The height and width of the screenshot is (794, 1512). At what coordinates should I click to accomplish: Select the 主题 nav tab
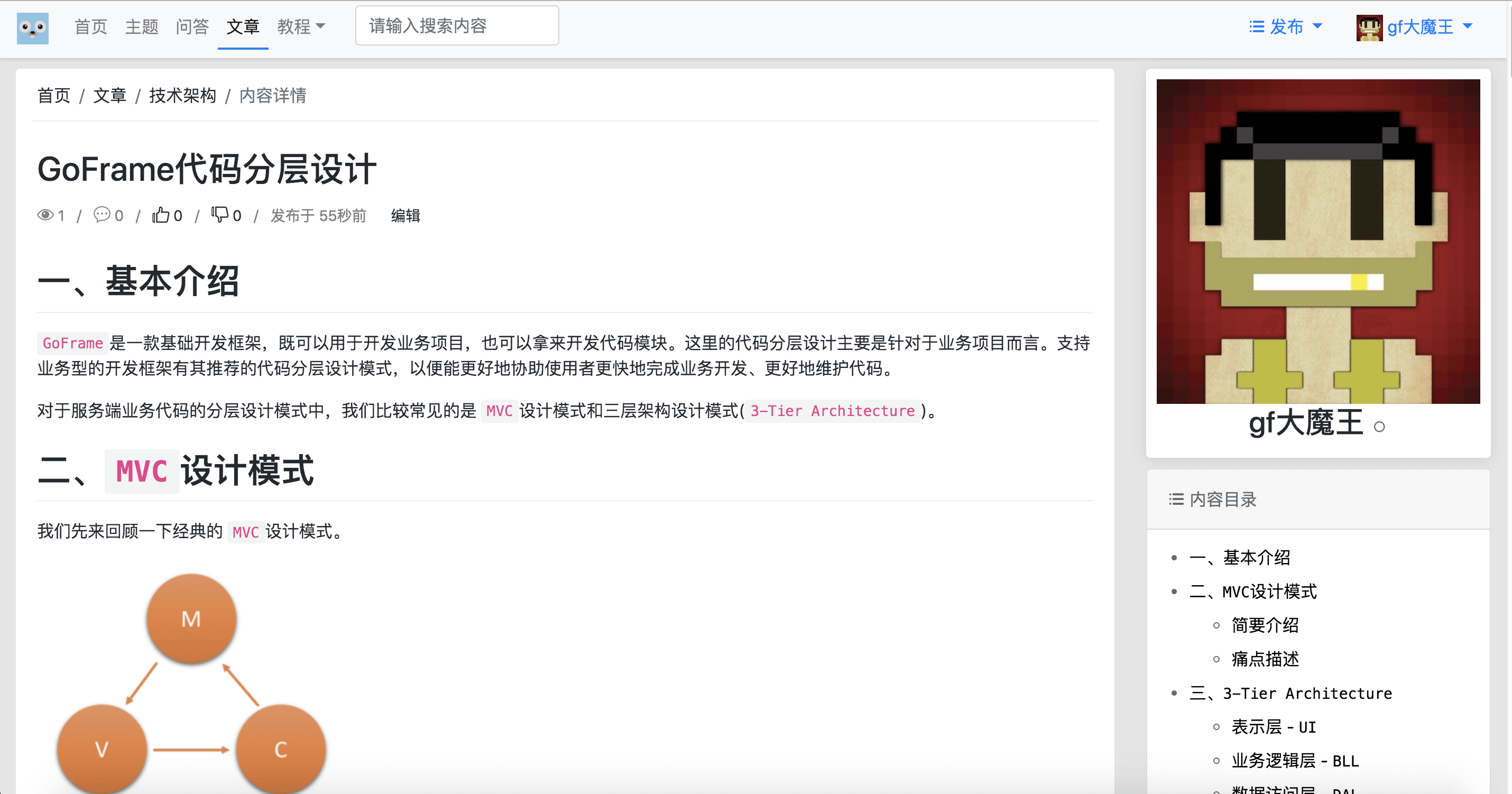[x=142, y=26]
